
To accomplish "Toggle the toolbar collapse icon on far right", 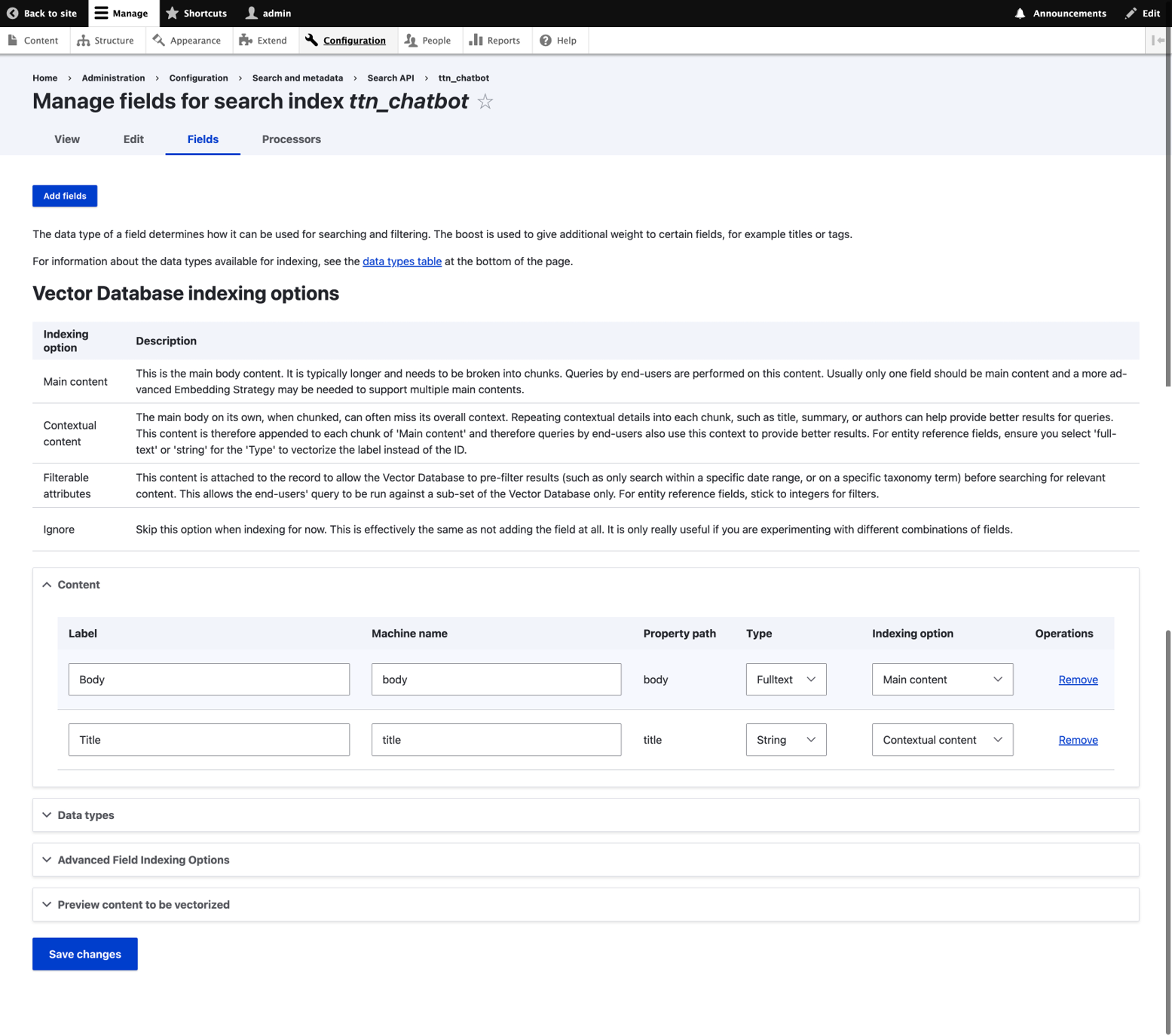I will click(x=1158, y=40).
